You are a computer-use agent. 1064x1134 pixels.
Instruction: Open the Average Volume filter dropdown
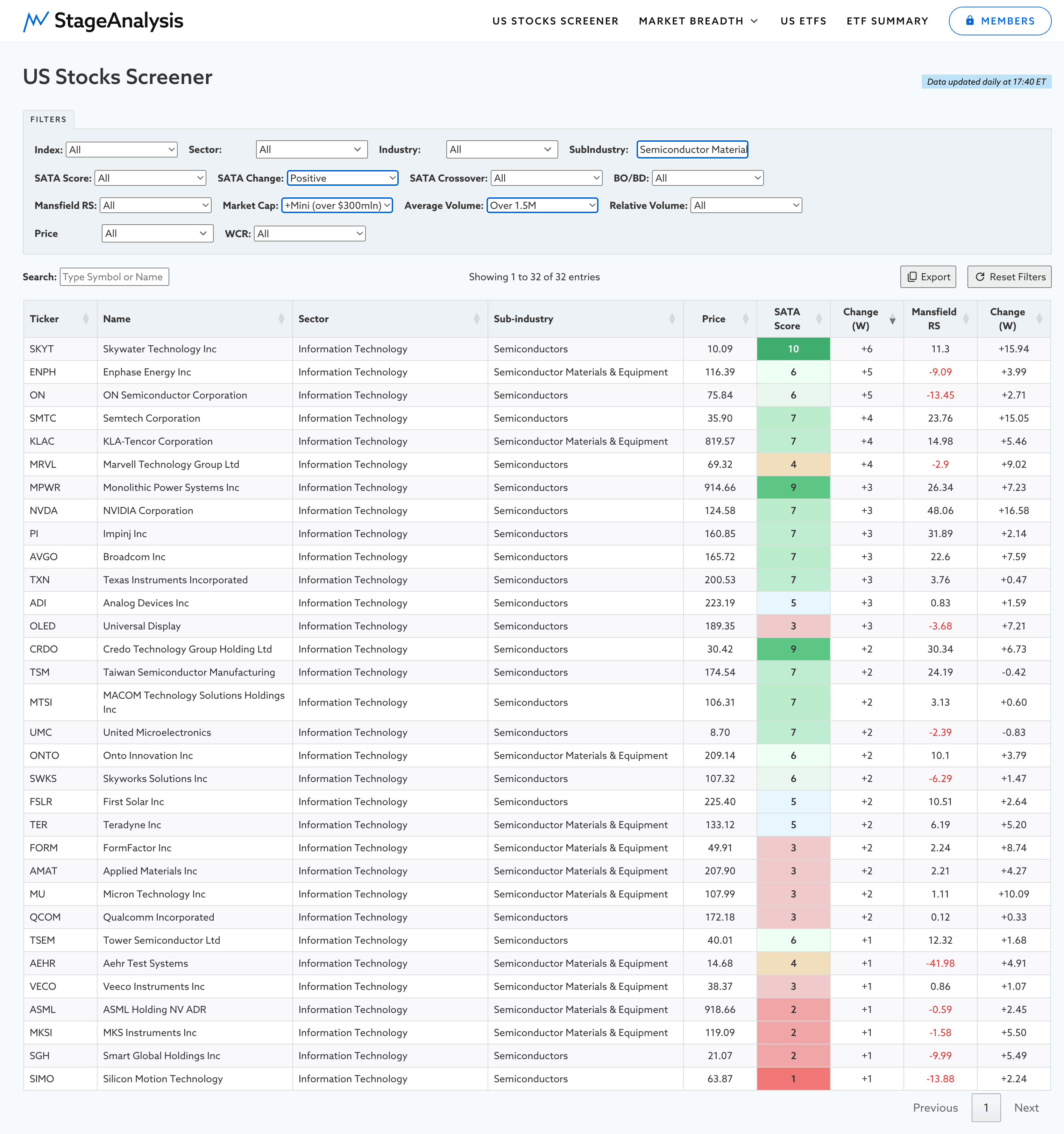pyautogui.click(x=542, y=205)
